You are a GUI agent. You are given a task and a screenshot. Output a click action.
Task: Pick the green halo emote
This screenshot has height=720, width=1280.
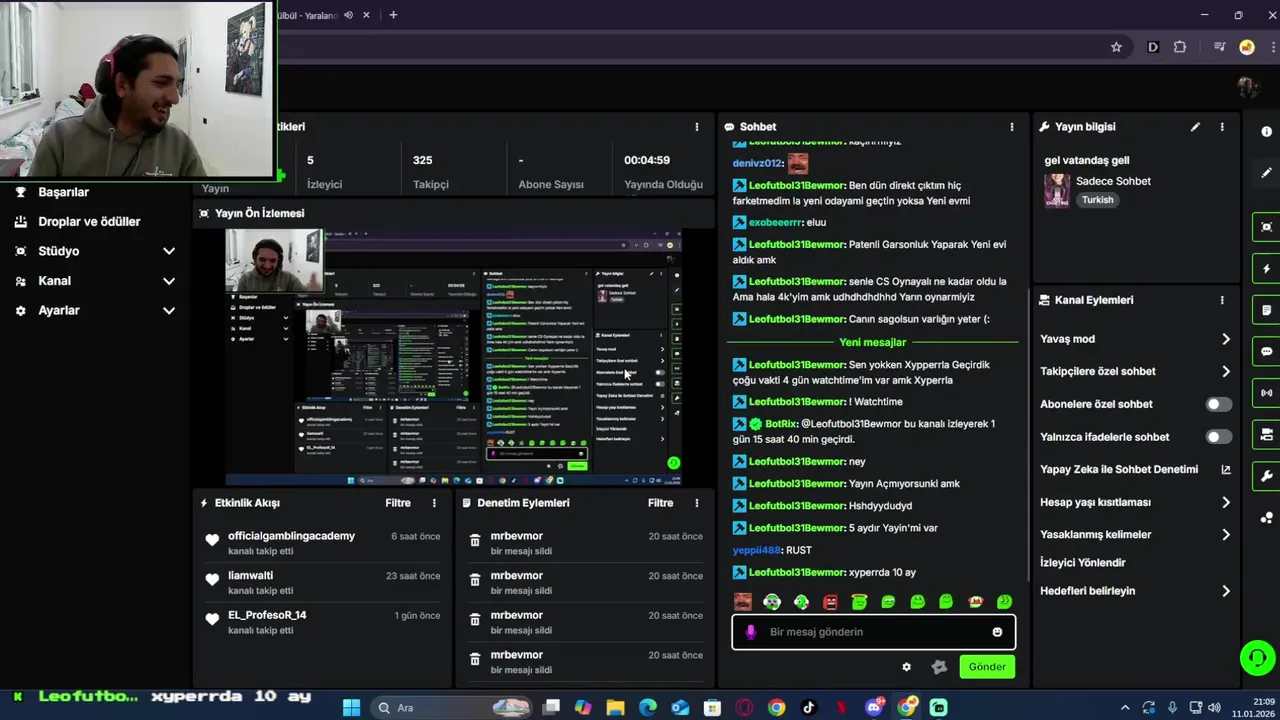point(859,602)
